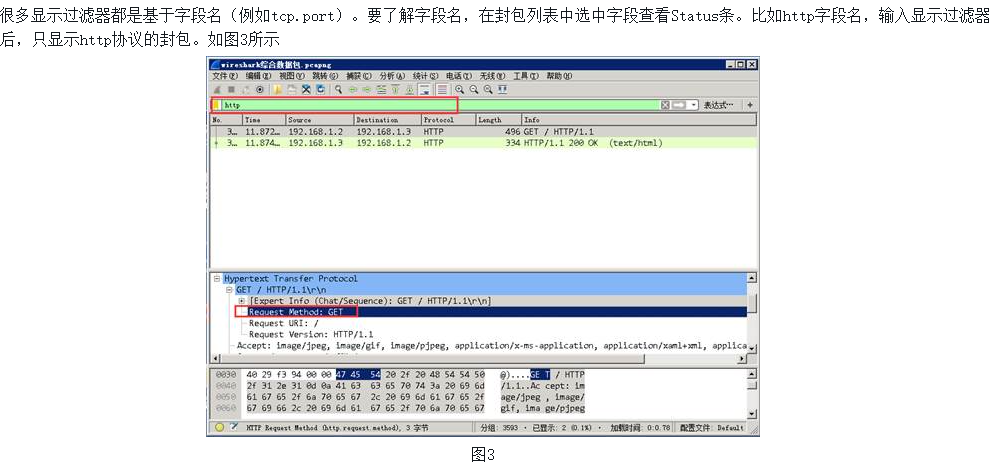Sort by the Length column header

pos(498,120)
